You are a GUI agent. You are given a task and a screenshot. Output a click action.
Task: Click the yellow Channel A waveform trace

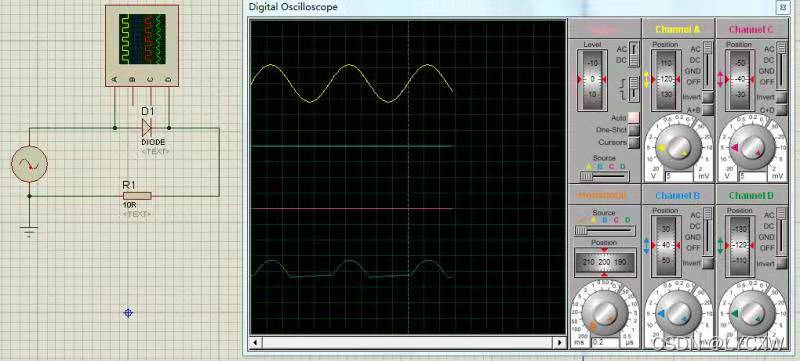click(x=352, y=84)
